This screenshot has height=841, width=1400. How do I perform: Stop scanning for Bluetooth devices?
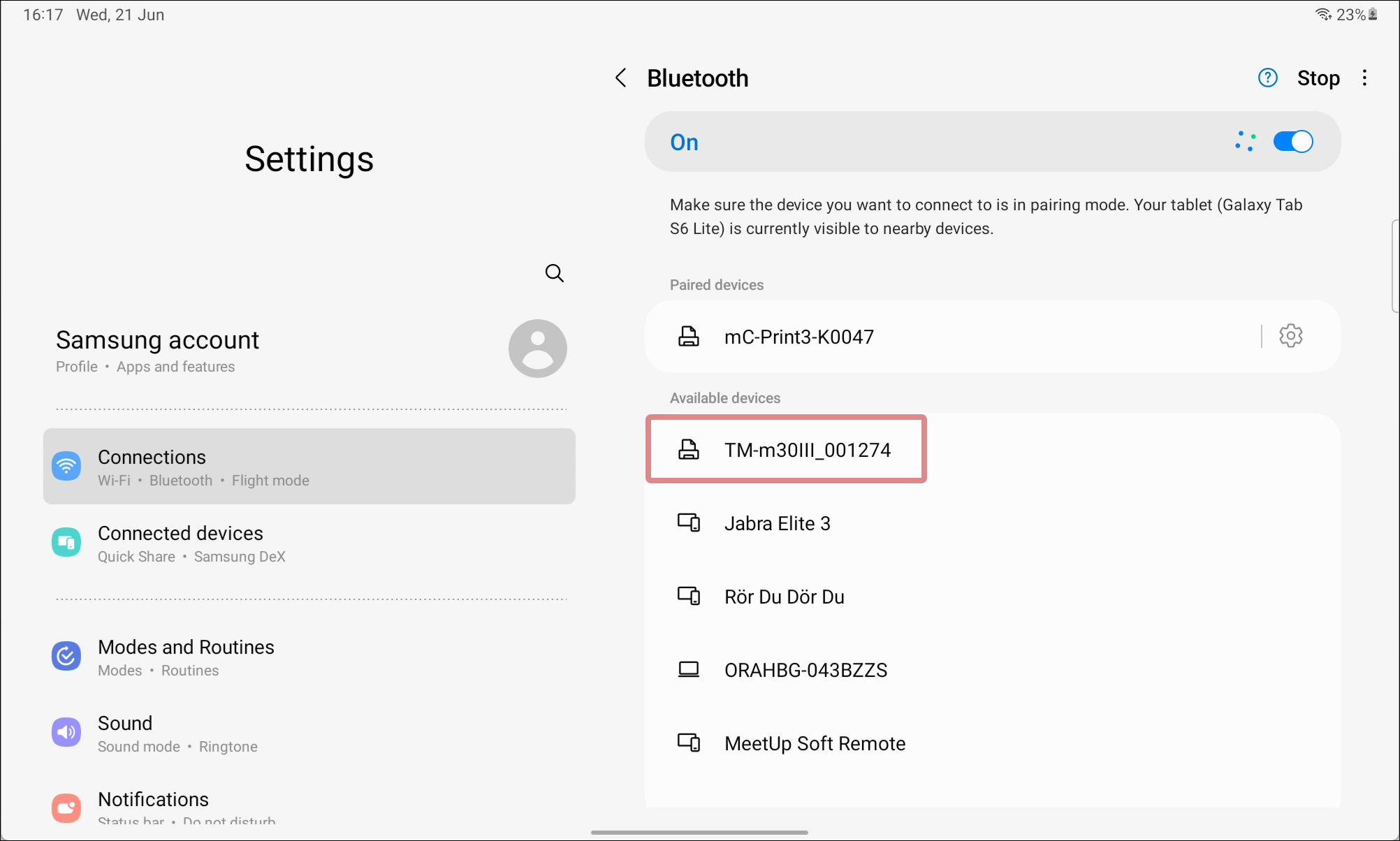pyautogui.click(x=1318, y=78)
